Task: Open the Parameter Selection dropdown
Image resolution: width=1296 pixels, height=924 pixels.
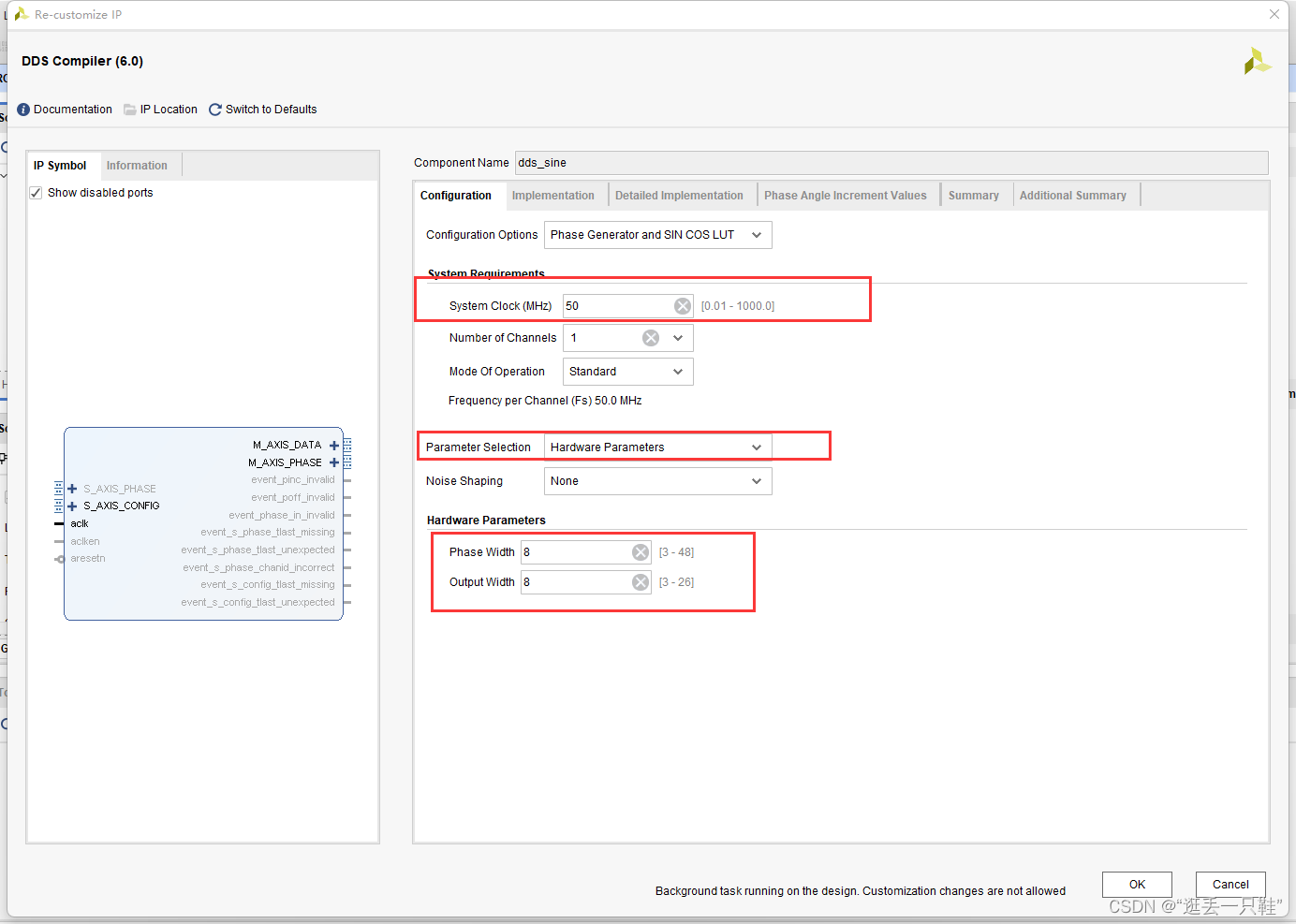Action: tap(658, 447)
